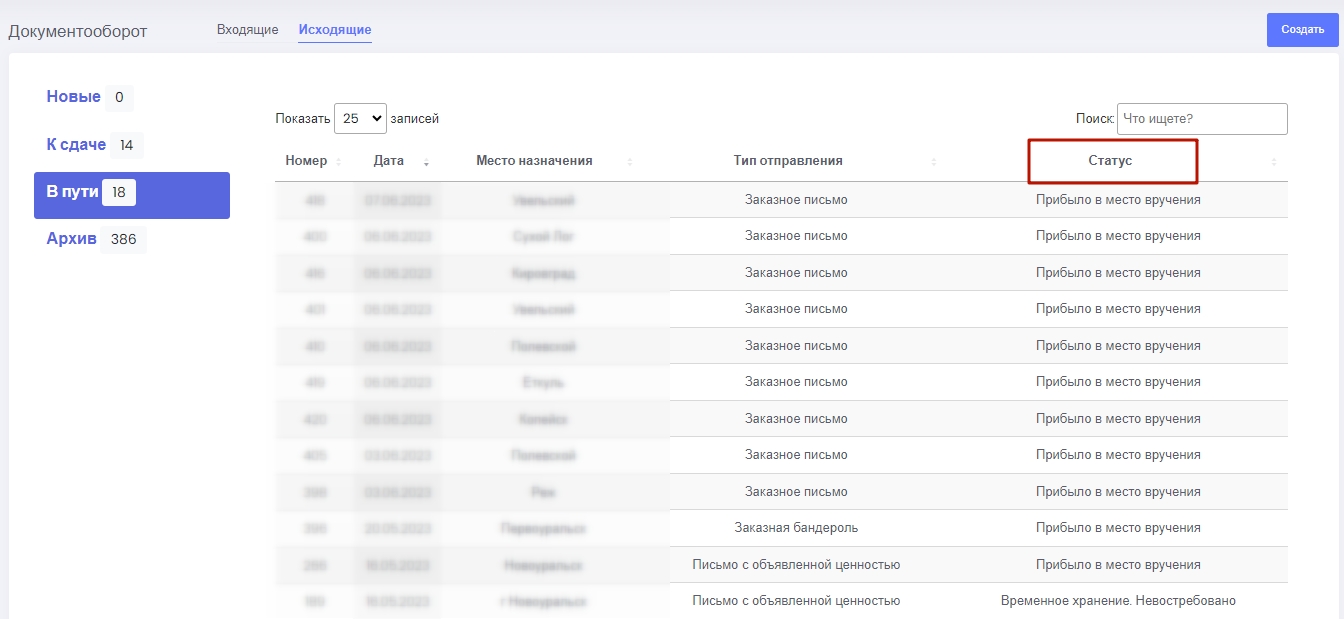Image resolution: width=1344 pixels, height=619 pixels.
Task: Click sort icon for Тип отправления
Action: (x=934, y=162)
